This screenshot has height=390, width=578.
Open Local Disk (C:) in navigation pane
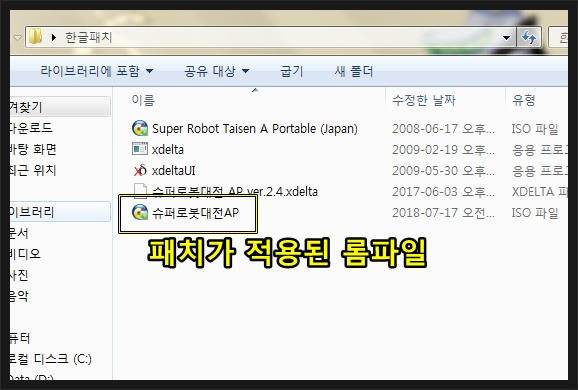[x=51, y=359]
